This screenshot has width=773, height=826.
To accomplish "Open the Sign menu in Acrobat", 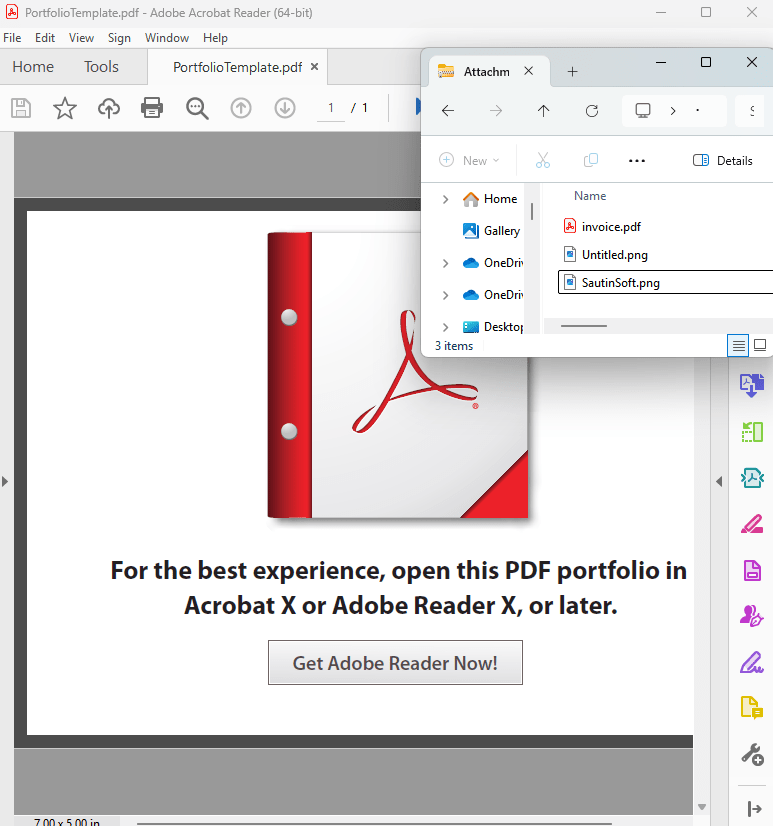I will tap(119, 38).
